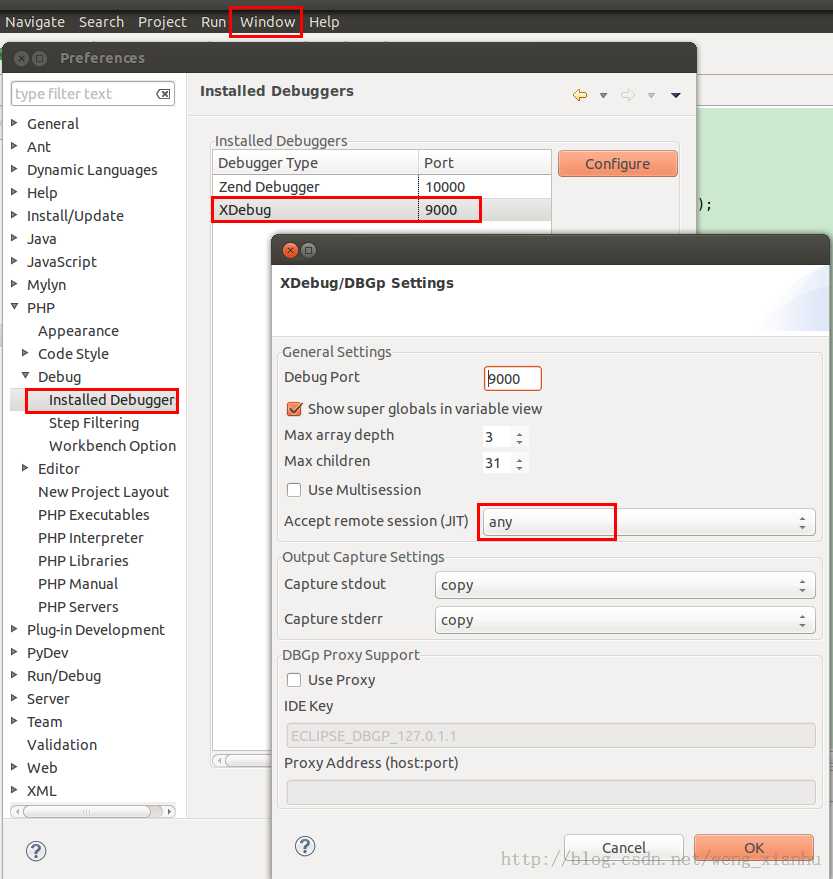Viewport: 833px width, 879px height.
Task: Select Plug-in Development in the tree
Action: (95, 630)
